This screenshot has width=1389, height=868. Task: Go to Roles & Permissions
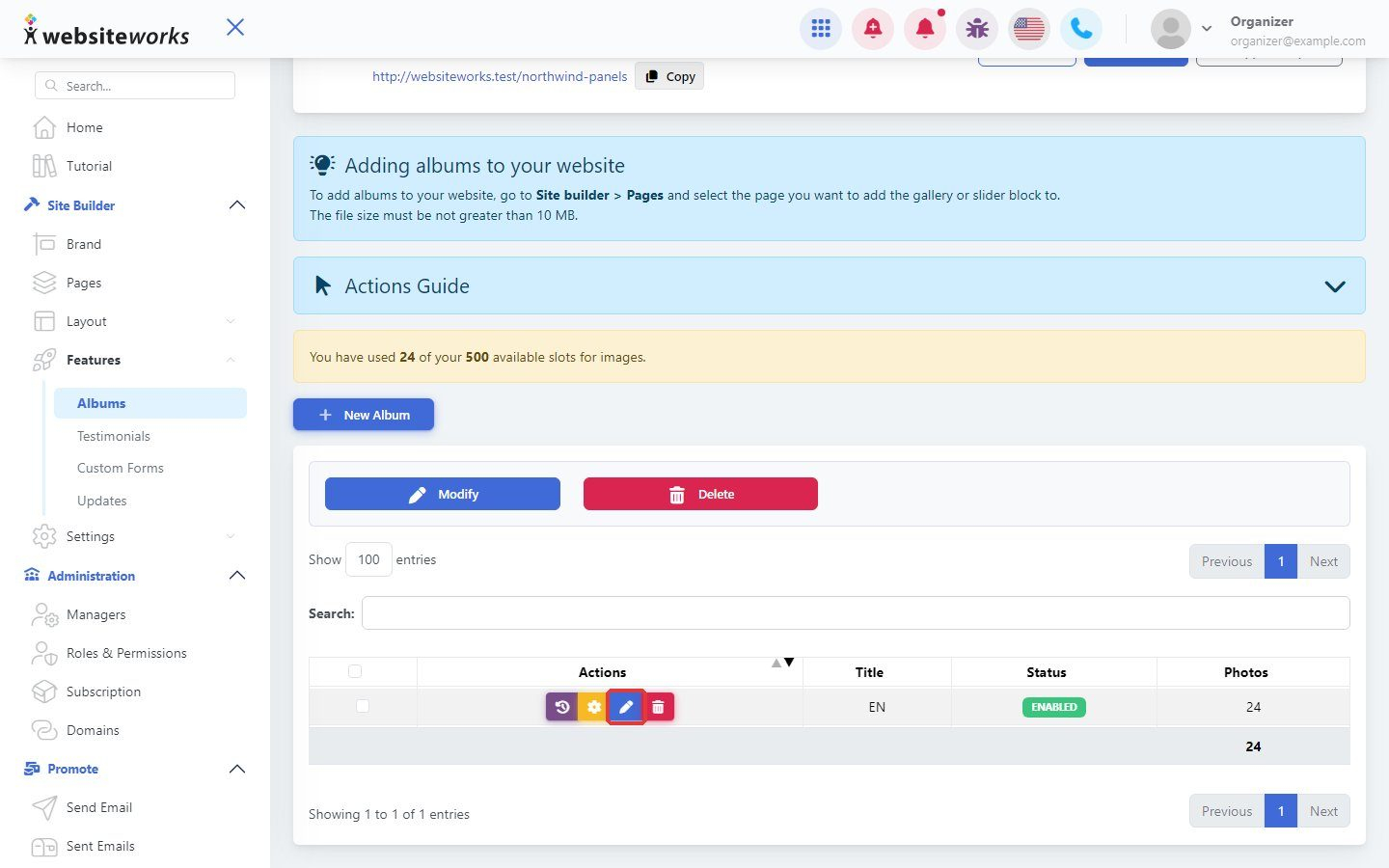pos(126,653)
